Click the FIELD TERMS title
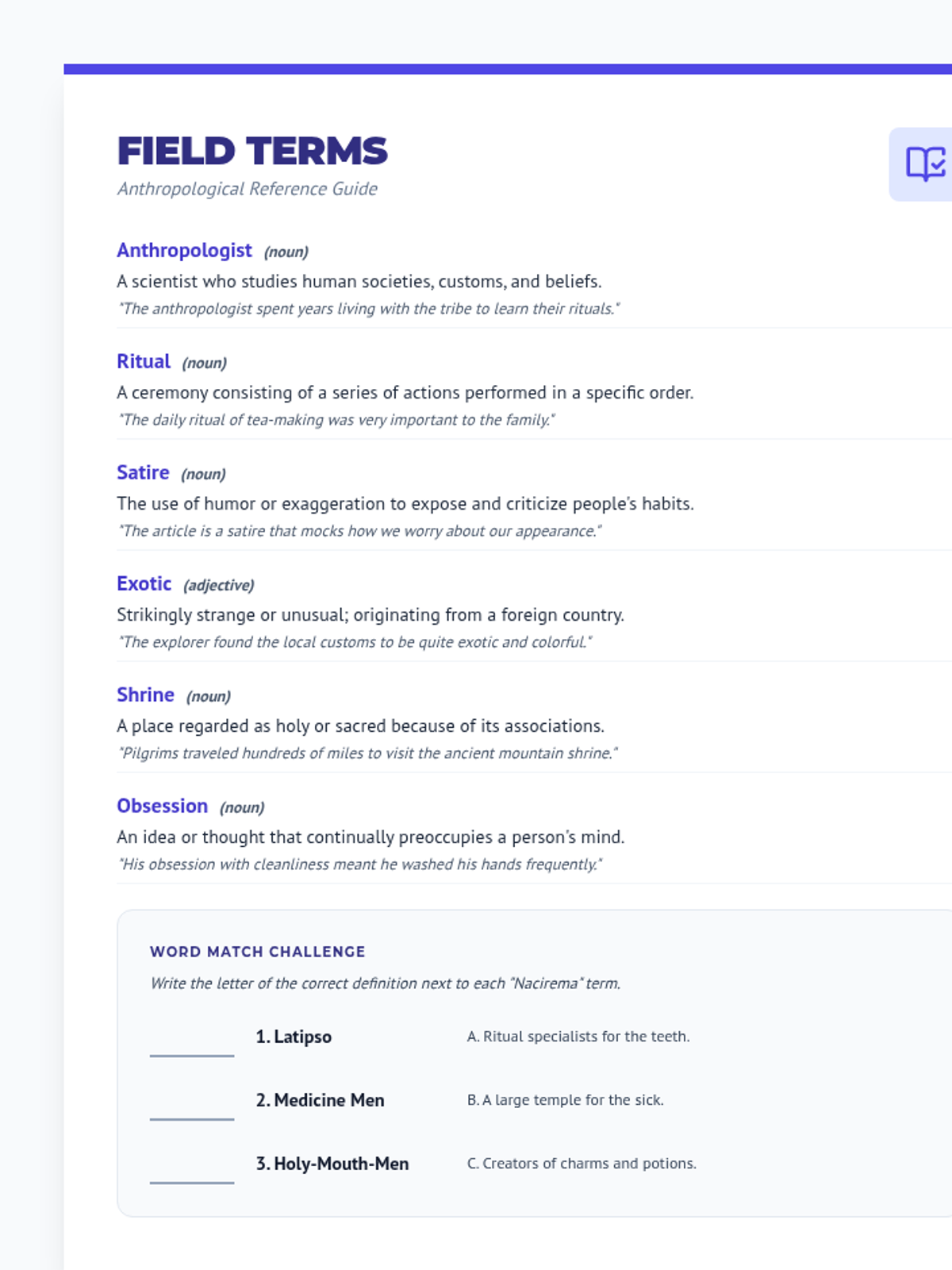This screenshot has width=952, height=1270. click(252, 151)
